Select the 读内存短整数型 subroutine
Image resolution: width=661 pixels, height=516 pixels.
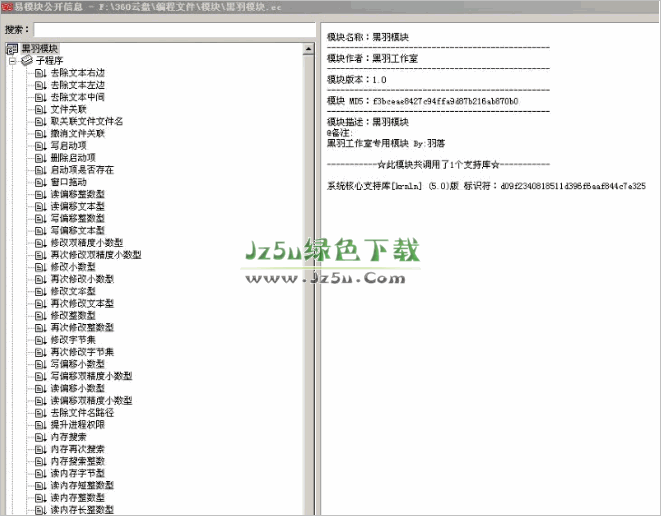[82, 486]
